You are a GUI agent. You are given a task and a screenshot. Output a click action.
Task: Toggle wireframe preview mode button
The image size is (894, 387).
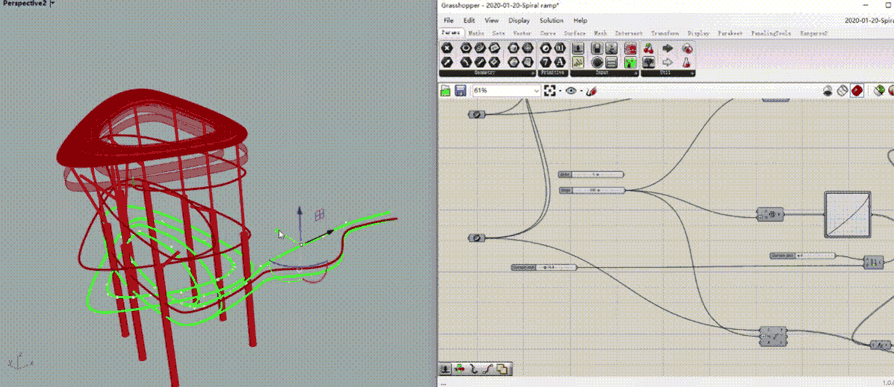(x=843, y=91)
